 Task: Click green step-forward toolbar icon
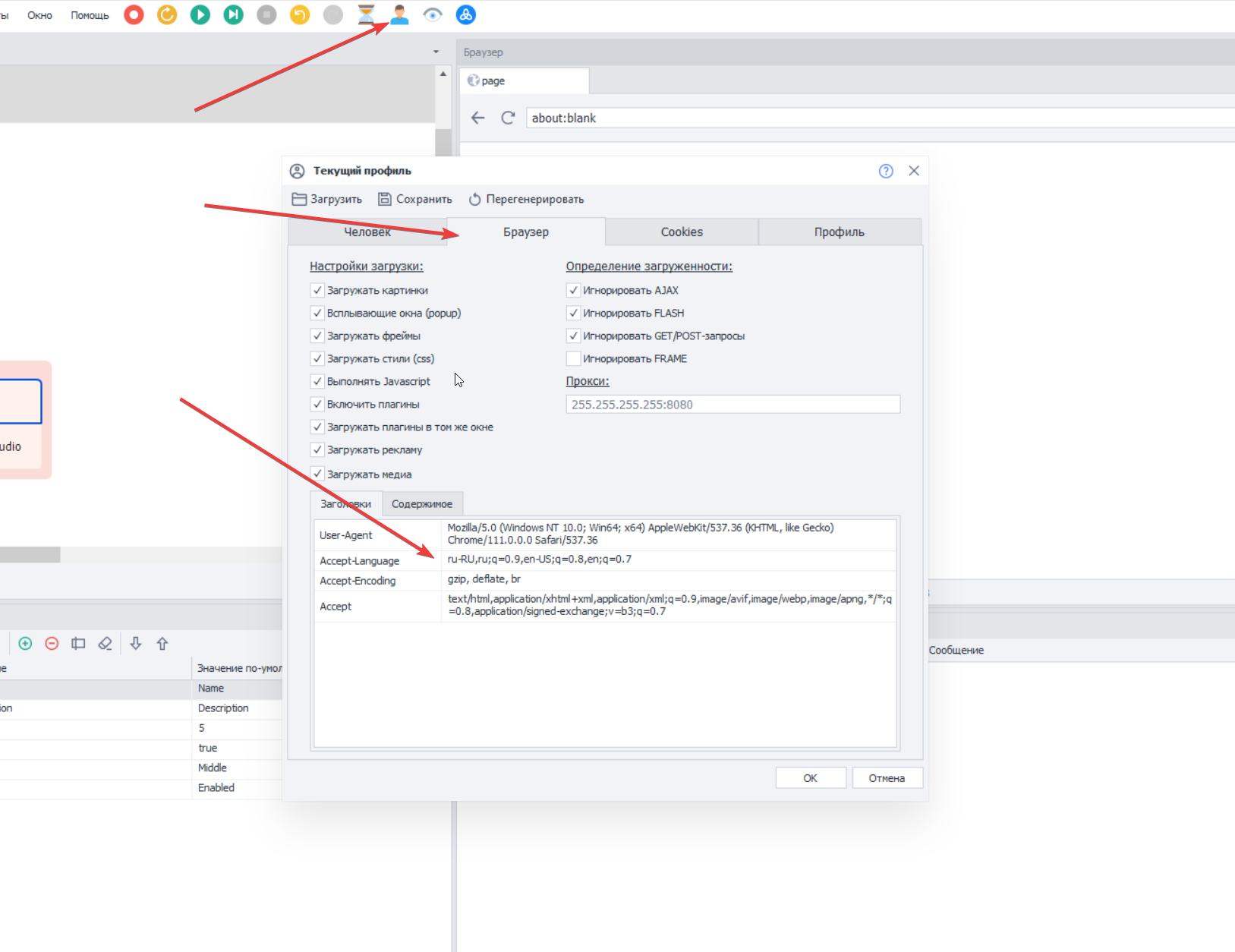234,14
